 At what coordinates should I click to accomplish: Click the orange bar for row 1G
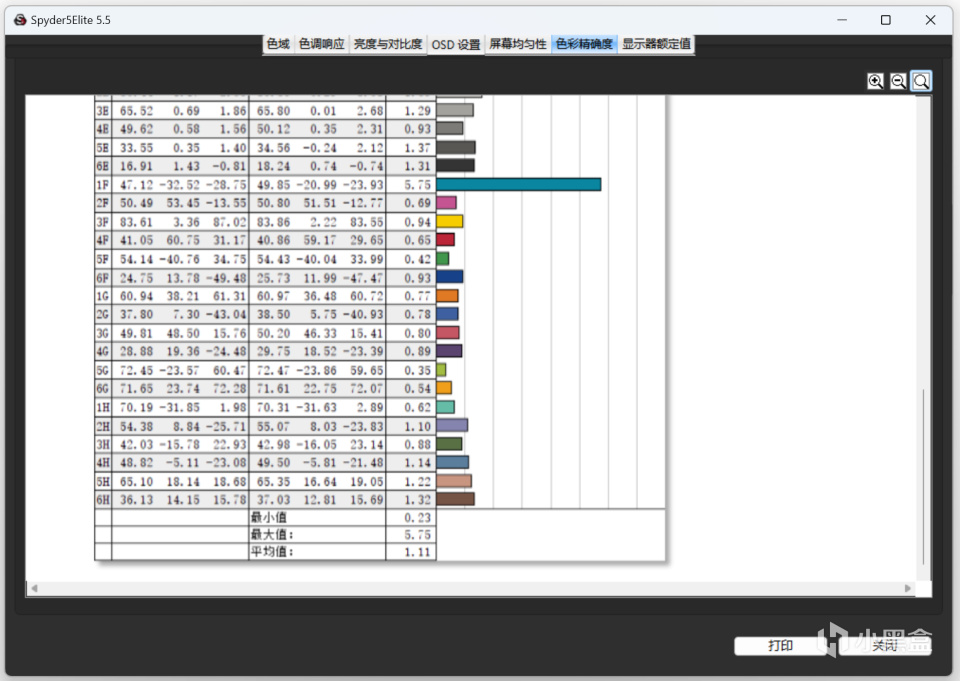[447, 296]
